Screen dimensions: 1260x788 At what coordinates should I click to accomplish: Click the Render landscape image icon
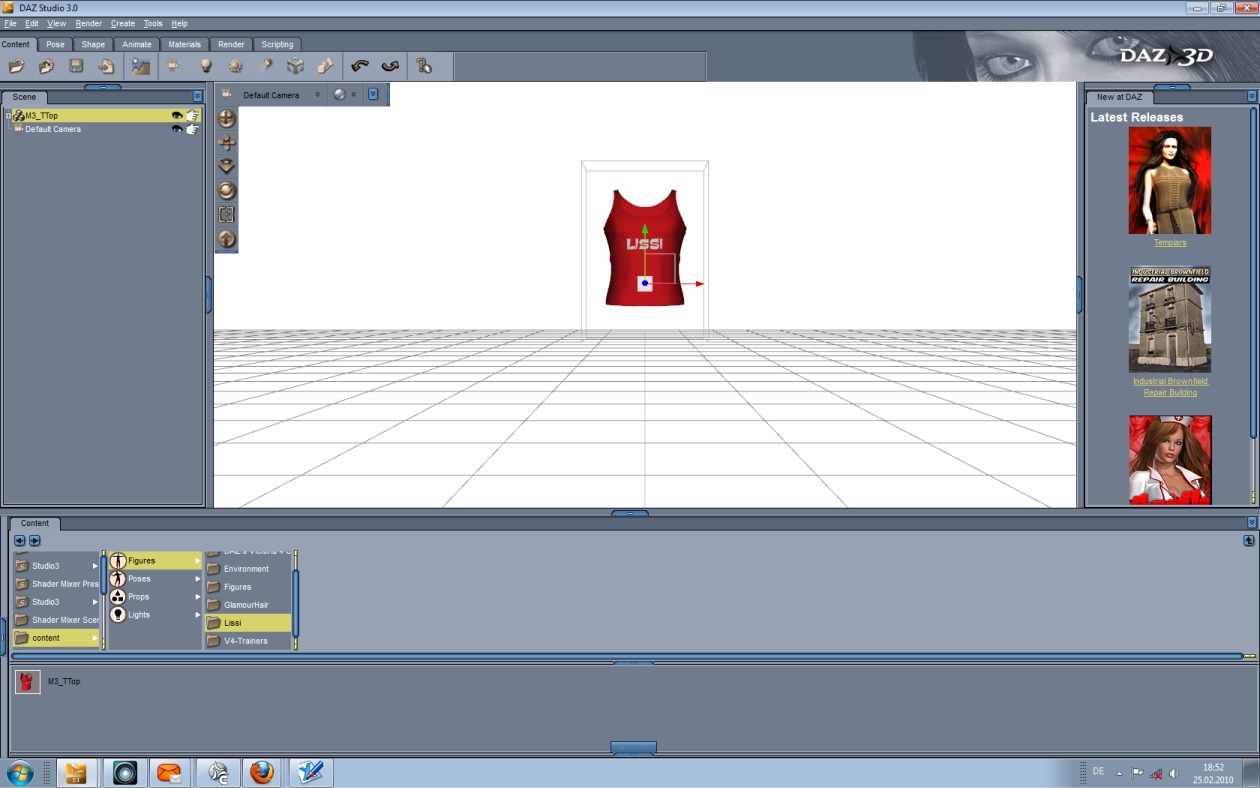[x=140, y=67]
